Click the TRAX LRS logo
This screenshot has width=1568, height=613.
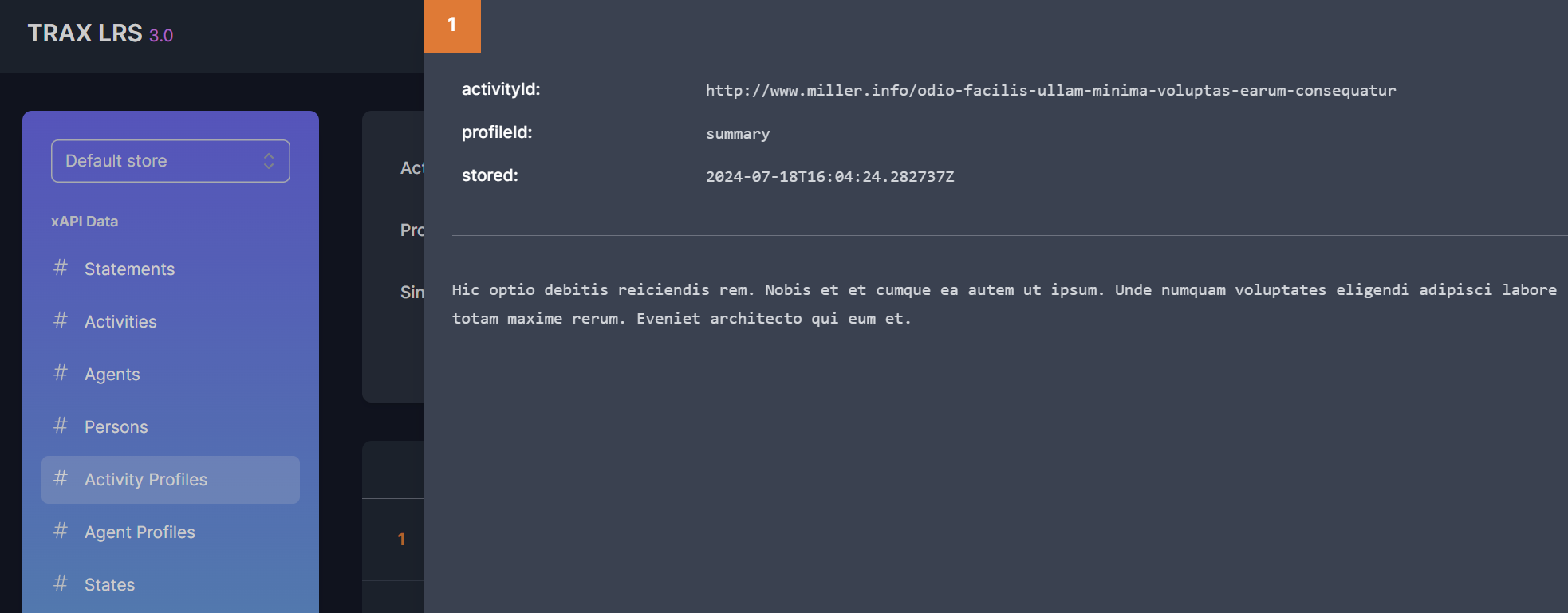pos(100,33)
